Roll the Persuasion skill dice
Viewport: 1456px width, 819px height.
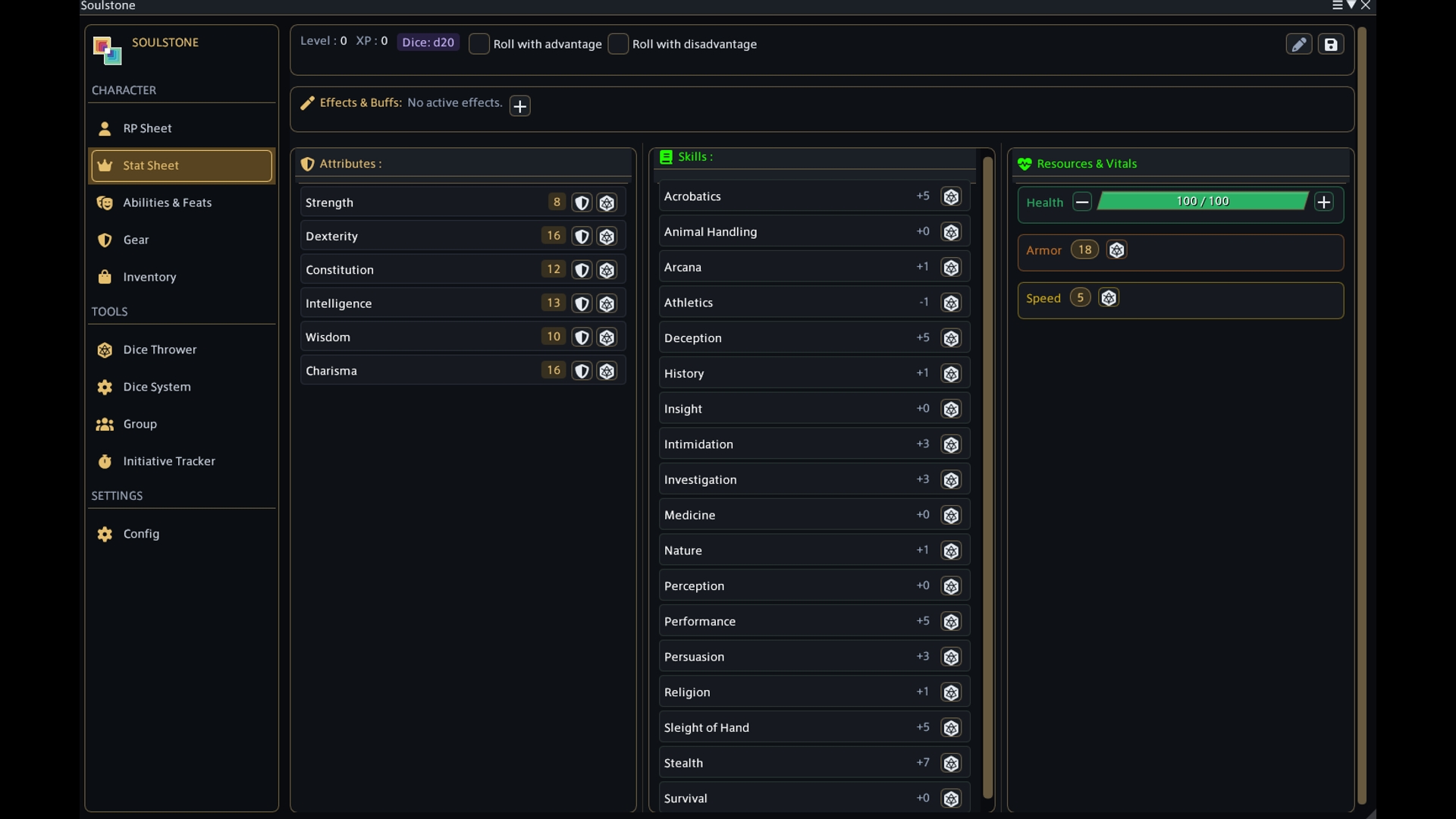[x=951, y=657]
